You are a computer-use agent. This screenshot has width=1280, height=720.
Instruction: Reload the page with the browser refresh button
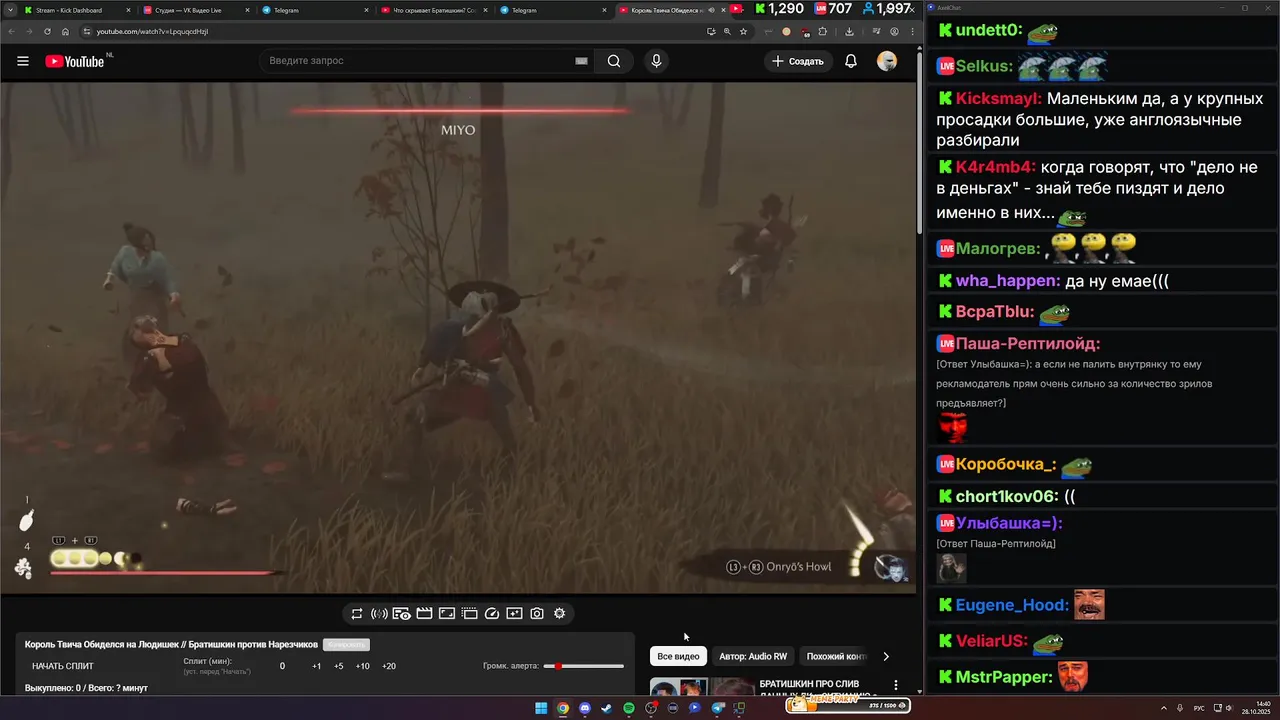[46, 31]
